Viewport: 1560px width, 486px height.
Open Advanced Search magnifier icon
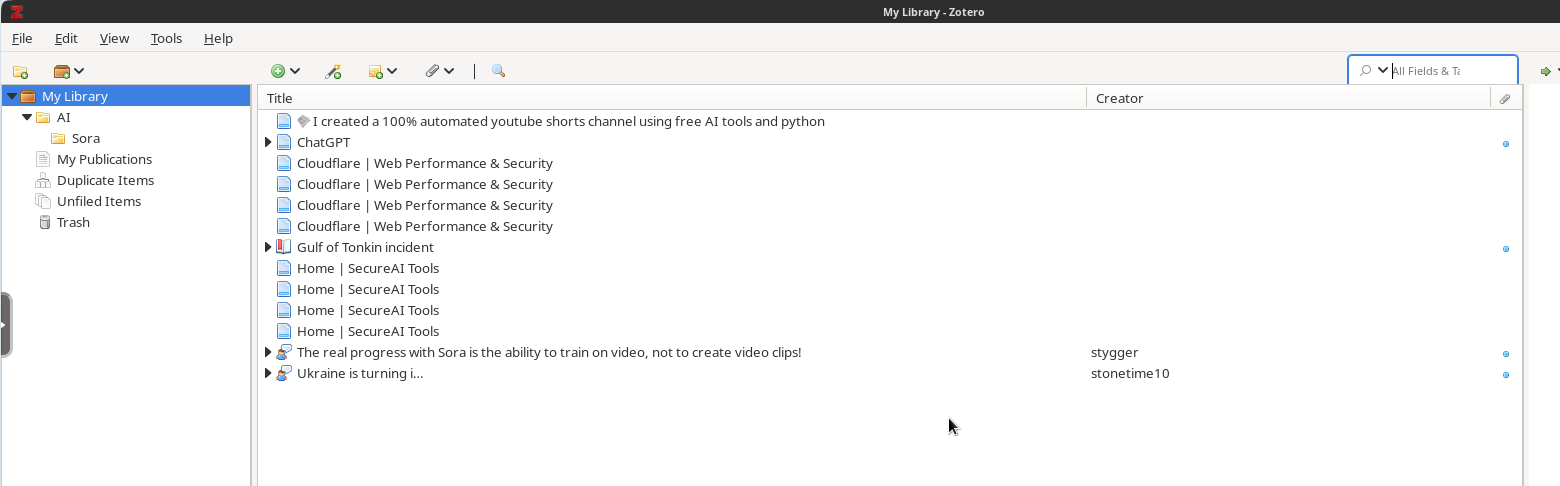click(x=498, y=71)
